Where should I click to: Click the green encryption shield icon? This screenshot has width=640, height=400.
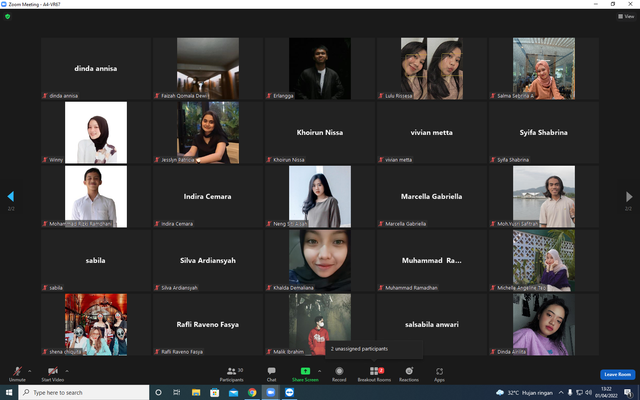pos(7,16)
